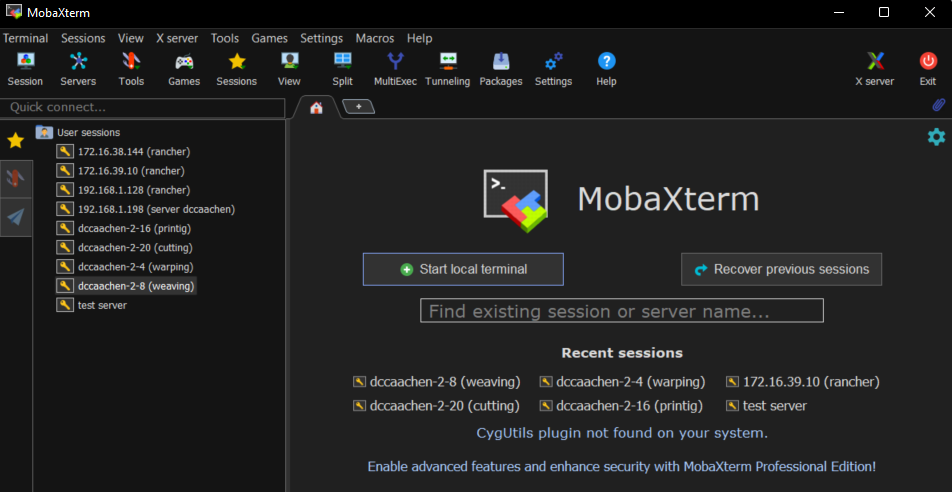Screen dimensions: 952x492
Task: Open the gear settings icon in main panel
Action: click(936, 137)
